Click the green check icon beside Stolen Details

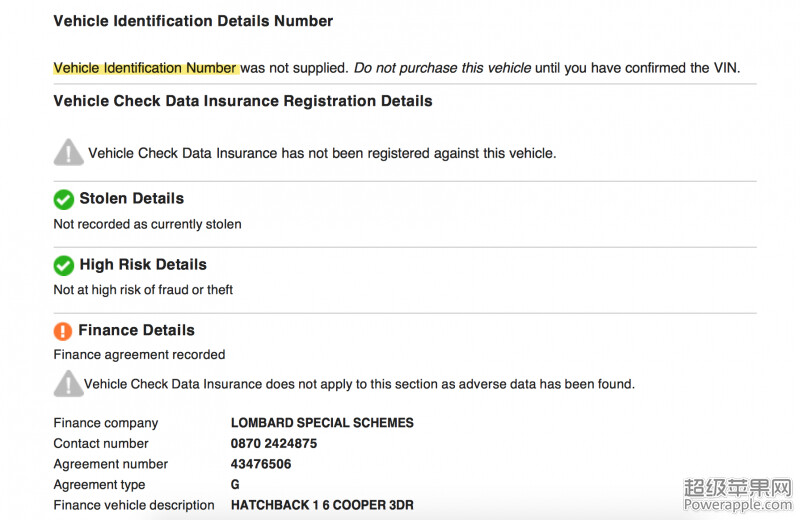pyautogui.click(x=64, y=199)
